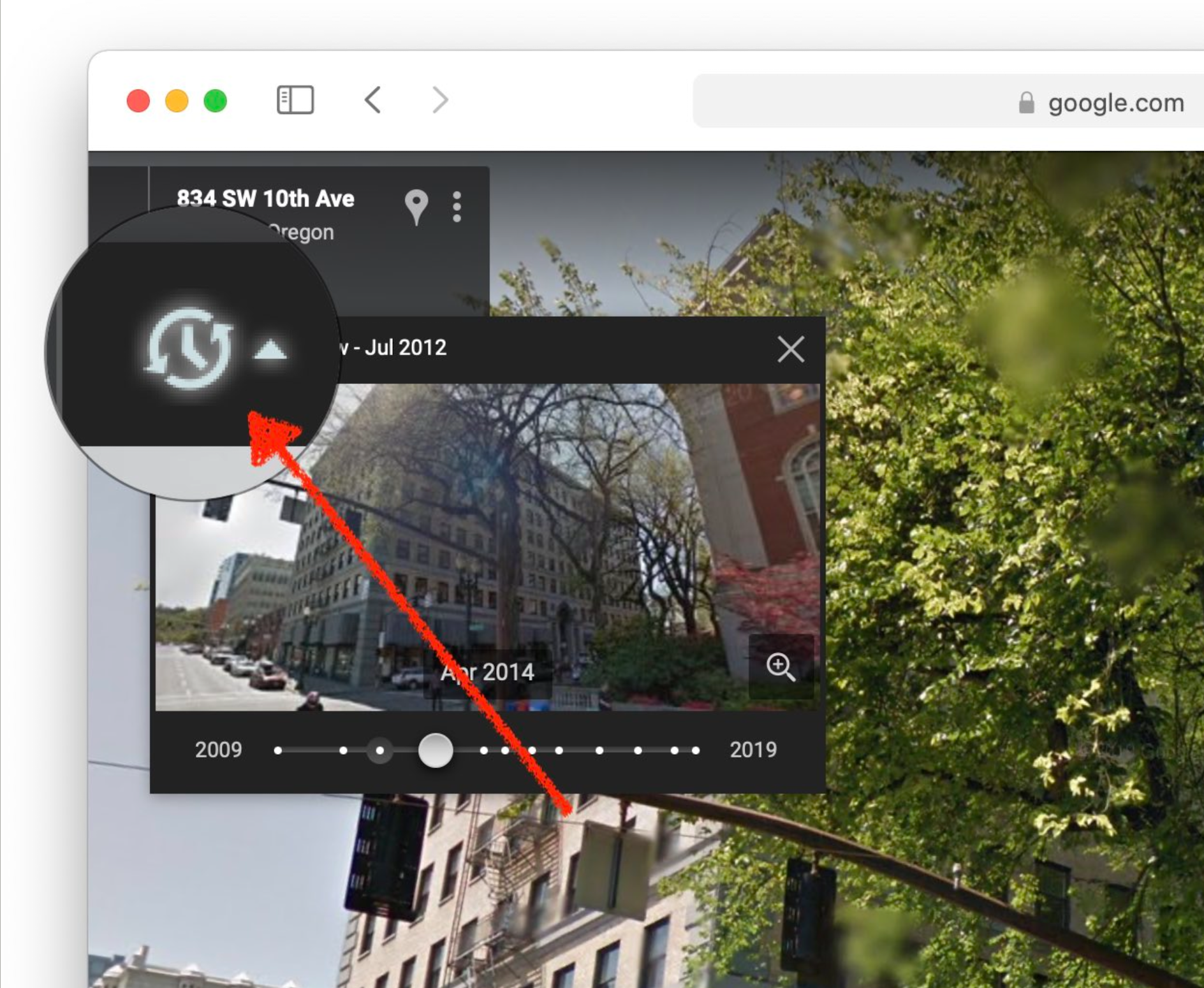Click the google.com address bar
Screen dimensions: 1204x988
coord(948,101)
